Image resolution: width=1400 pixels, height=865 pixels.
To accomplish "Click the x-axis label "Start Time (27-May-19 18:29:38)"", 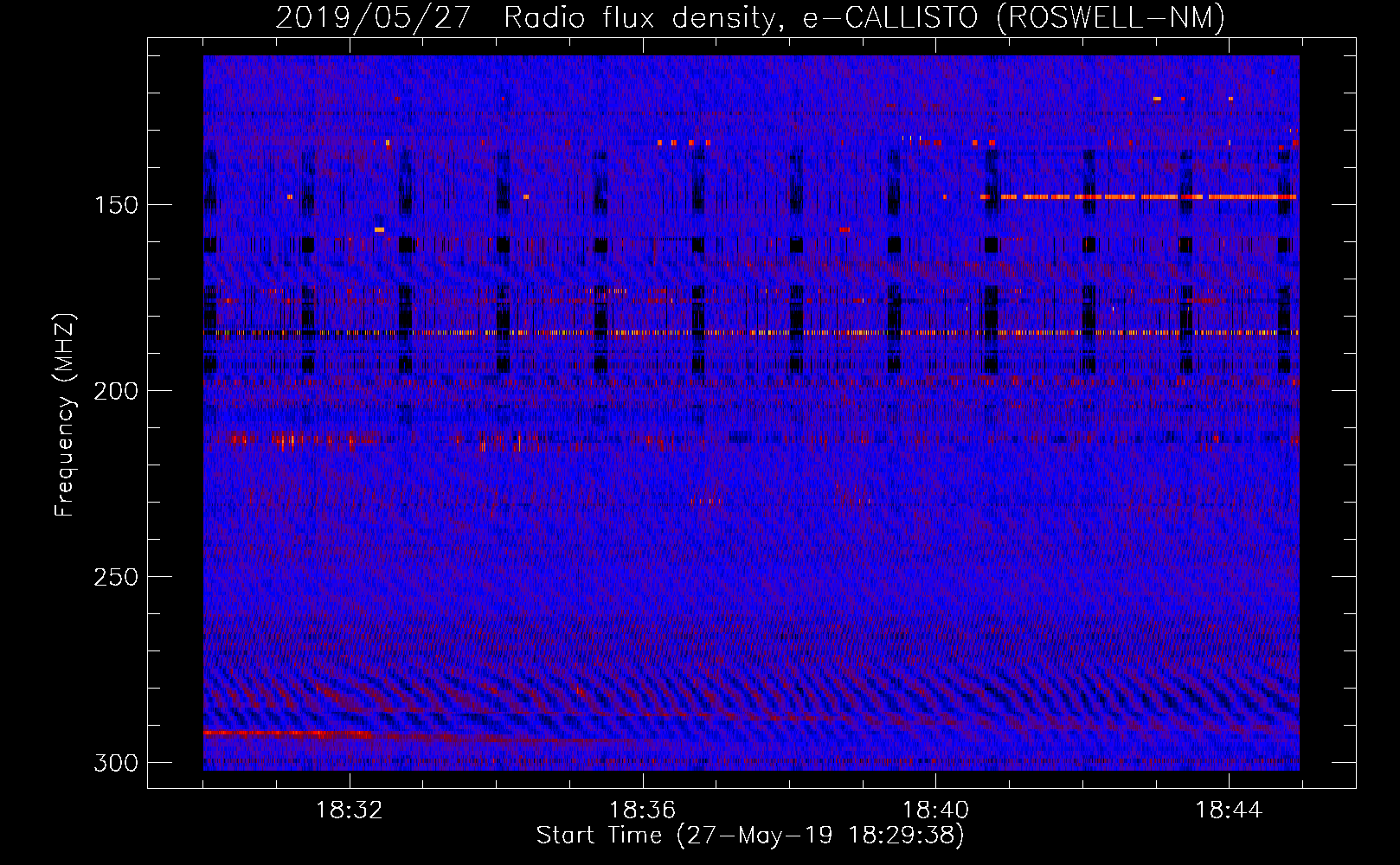I will click(x=750, y=836).
